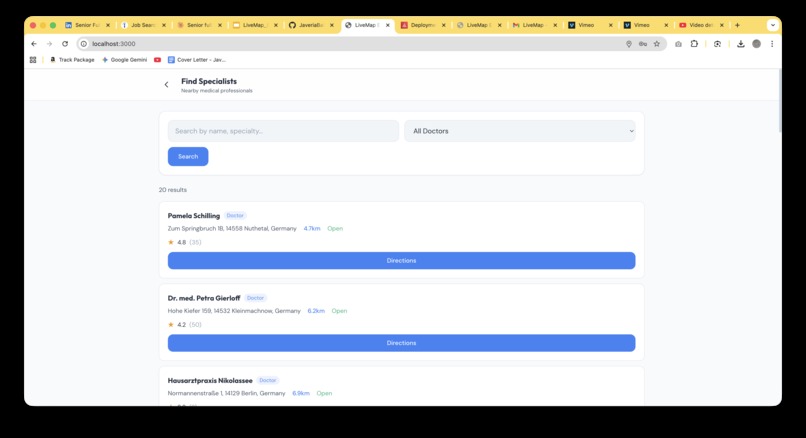
Task: Open the YouTube bookmark icon
Action: click(x=157, y=60)
